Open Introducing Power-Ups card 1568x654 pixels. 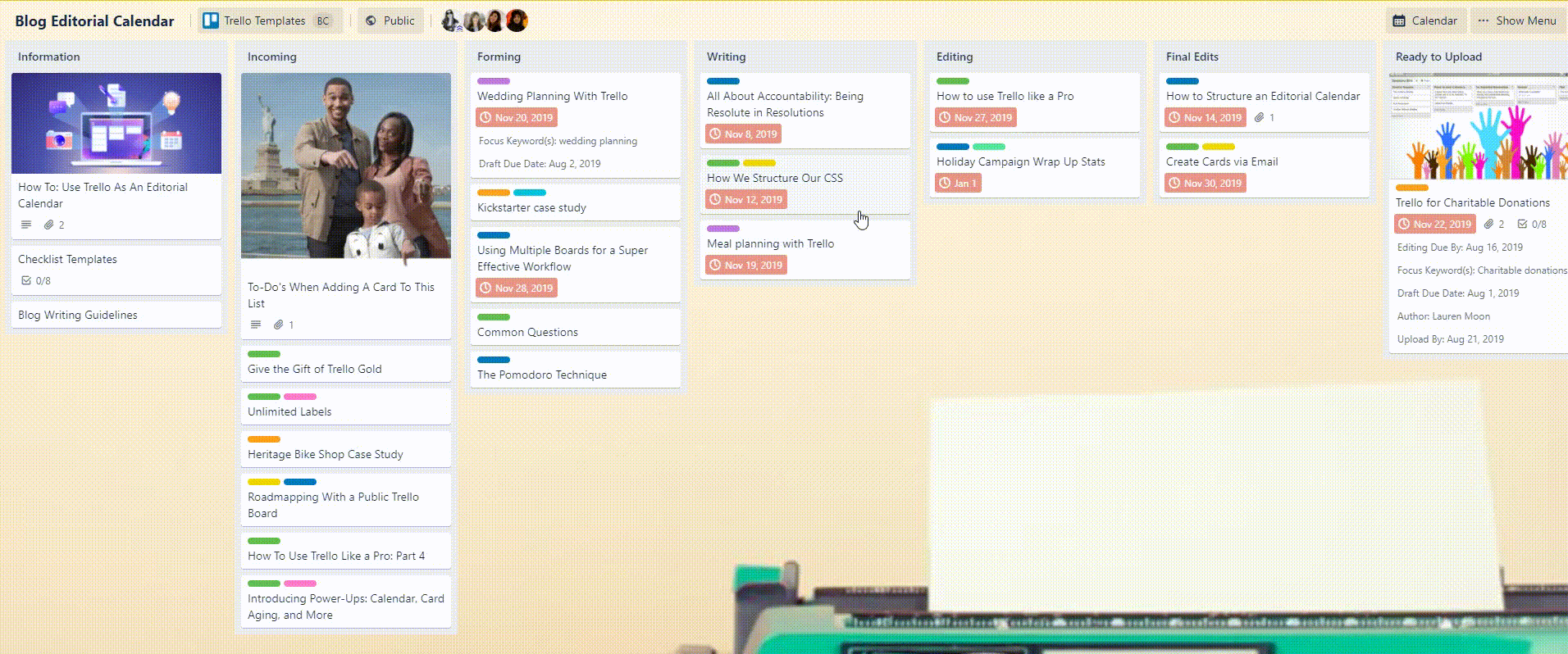coord(346,602)
